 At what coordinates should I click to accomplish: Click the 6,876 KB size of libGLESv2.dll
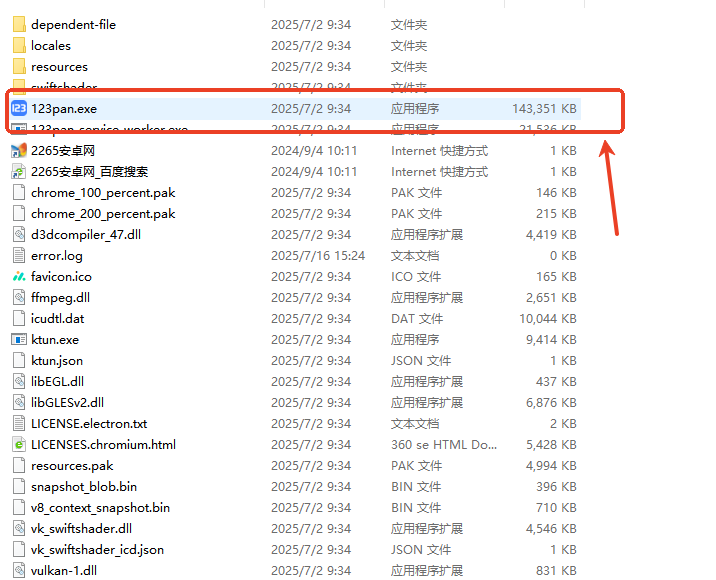point(551,403)
